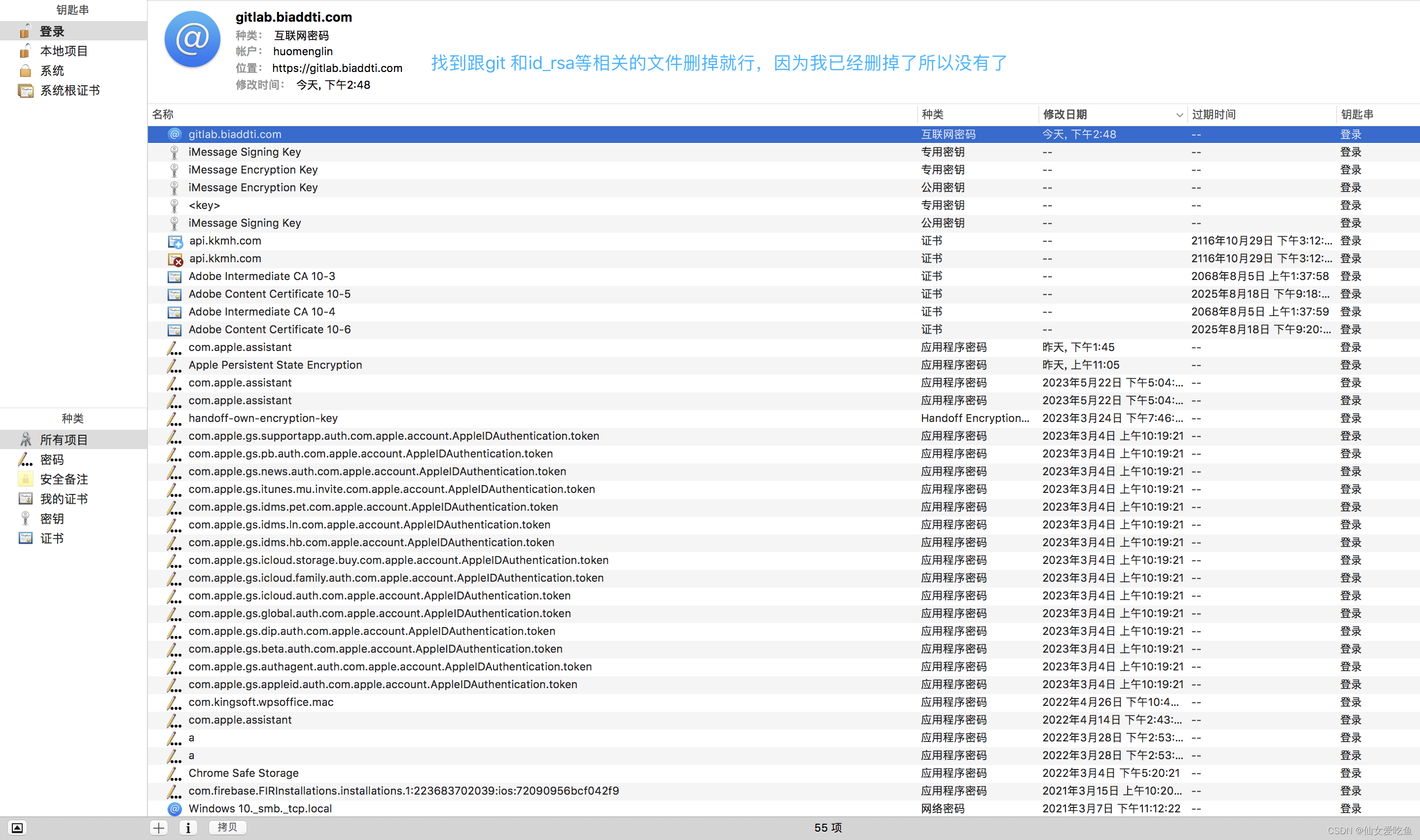This screenshot has height=840, width=1420.
Task: Click the 证书 certificate icon in sidebar
Action: pyautogui.click(x=26, y=538)
